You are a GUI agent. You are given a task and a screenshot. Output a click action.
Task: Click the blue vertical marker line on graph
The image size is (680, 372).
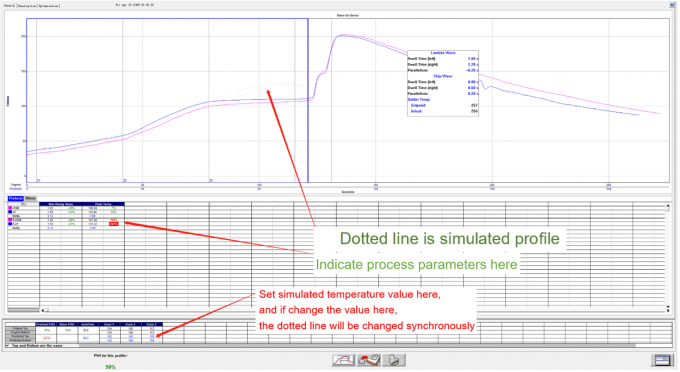(x=308, y=101)
